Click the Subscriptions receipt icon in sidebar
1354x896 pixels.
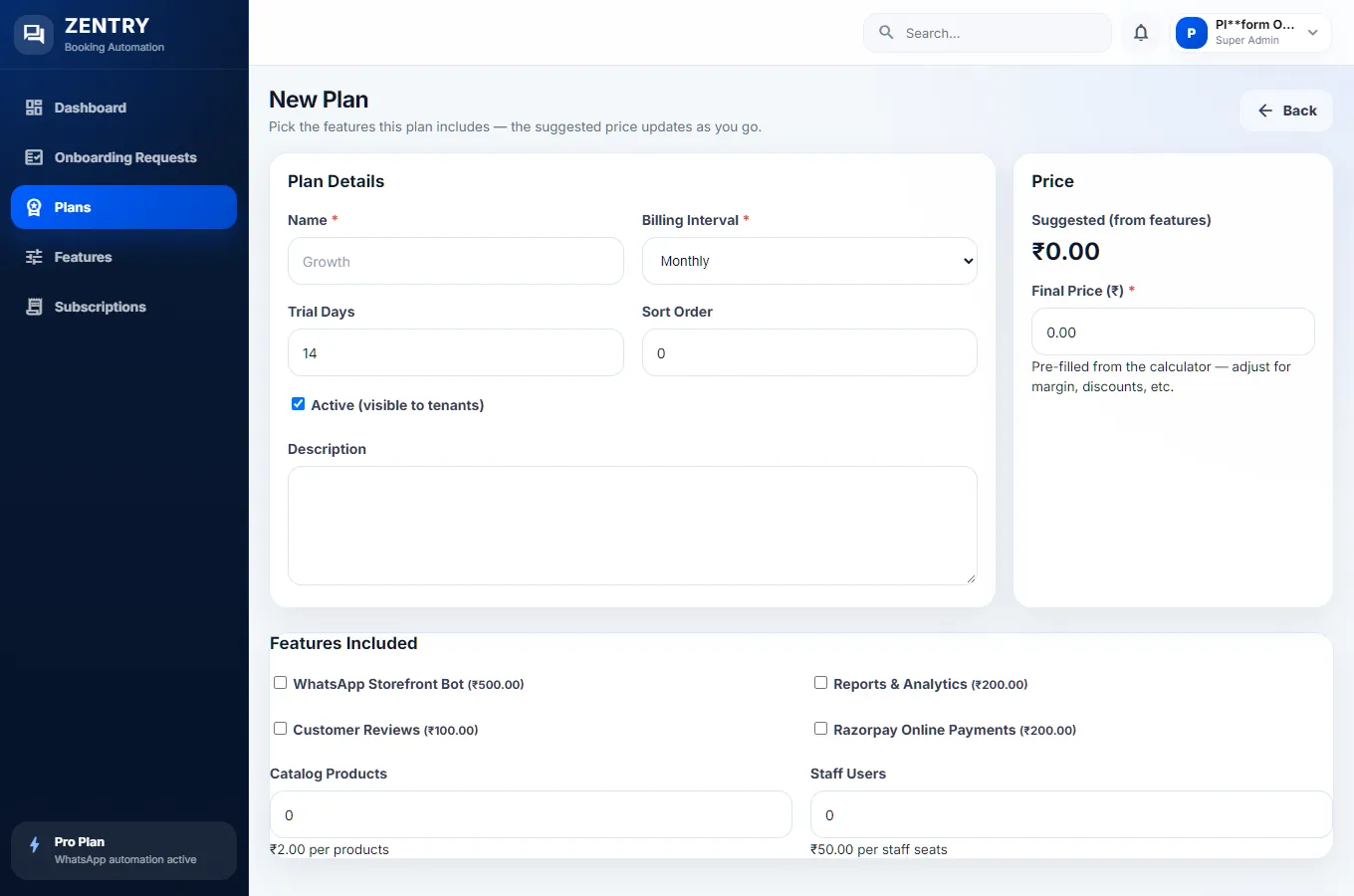[x=34, y=307]
